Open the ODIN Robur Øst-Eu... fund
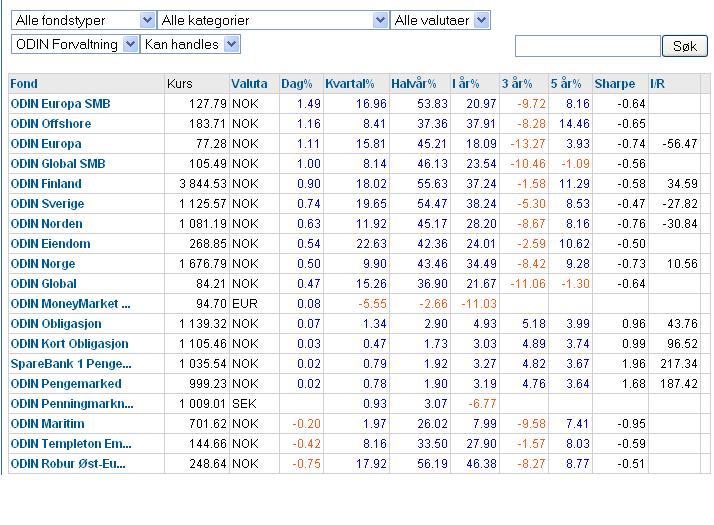Screen dimensions: 714x525 68,464
